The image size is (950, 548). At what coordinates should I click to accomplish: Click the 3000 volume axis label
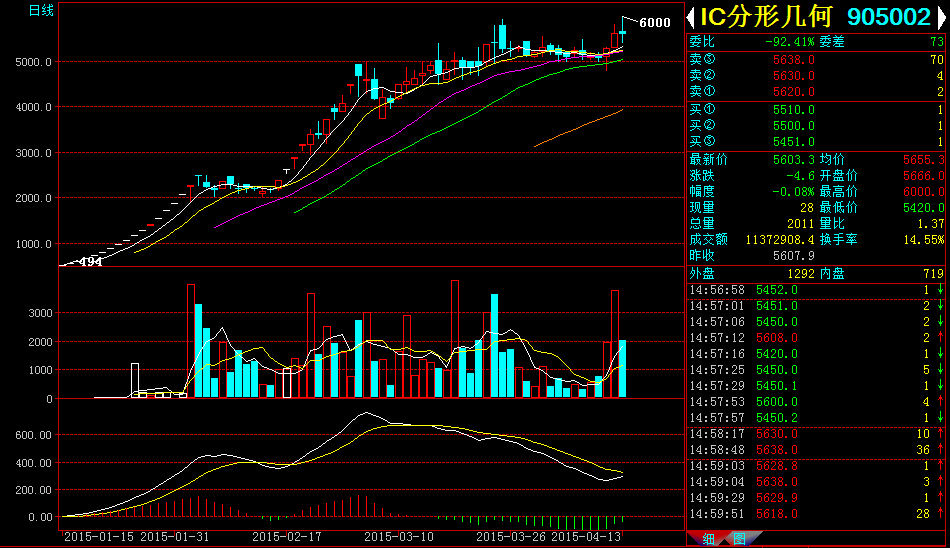coord(41,313)
